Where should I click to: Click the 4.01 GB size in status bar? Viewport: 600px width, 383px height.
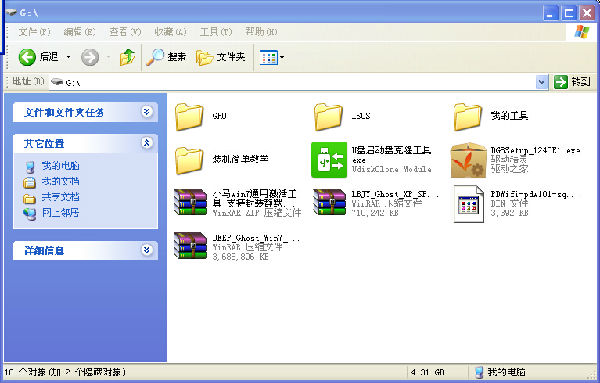(428, 372)
